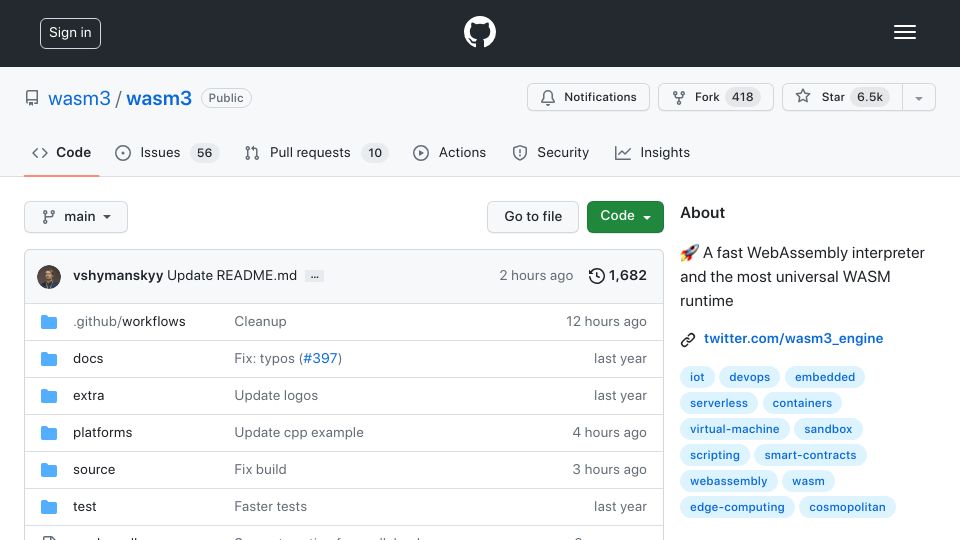Select the smart-contracts topic tag
Screen dimensions: 960x540
pyautogui.click(x=810, y=456)
